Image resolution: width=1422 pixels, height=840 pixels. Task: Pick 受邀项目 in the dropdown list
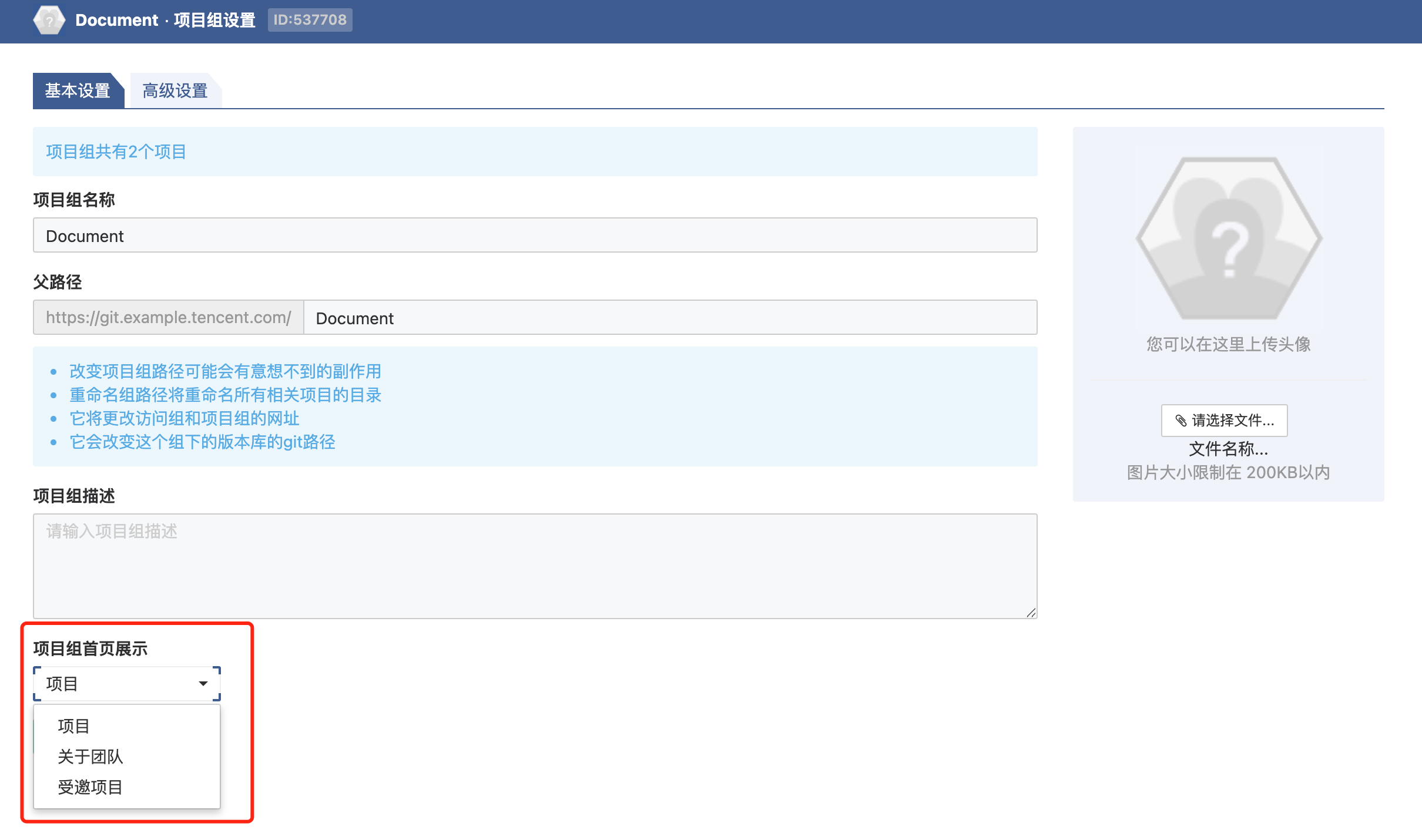(x=90, y=787)
